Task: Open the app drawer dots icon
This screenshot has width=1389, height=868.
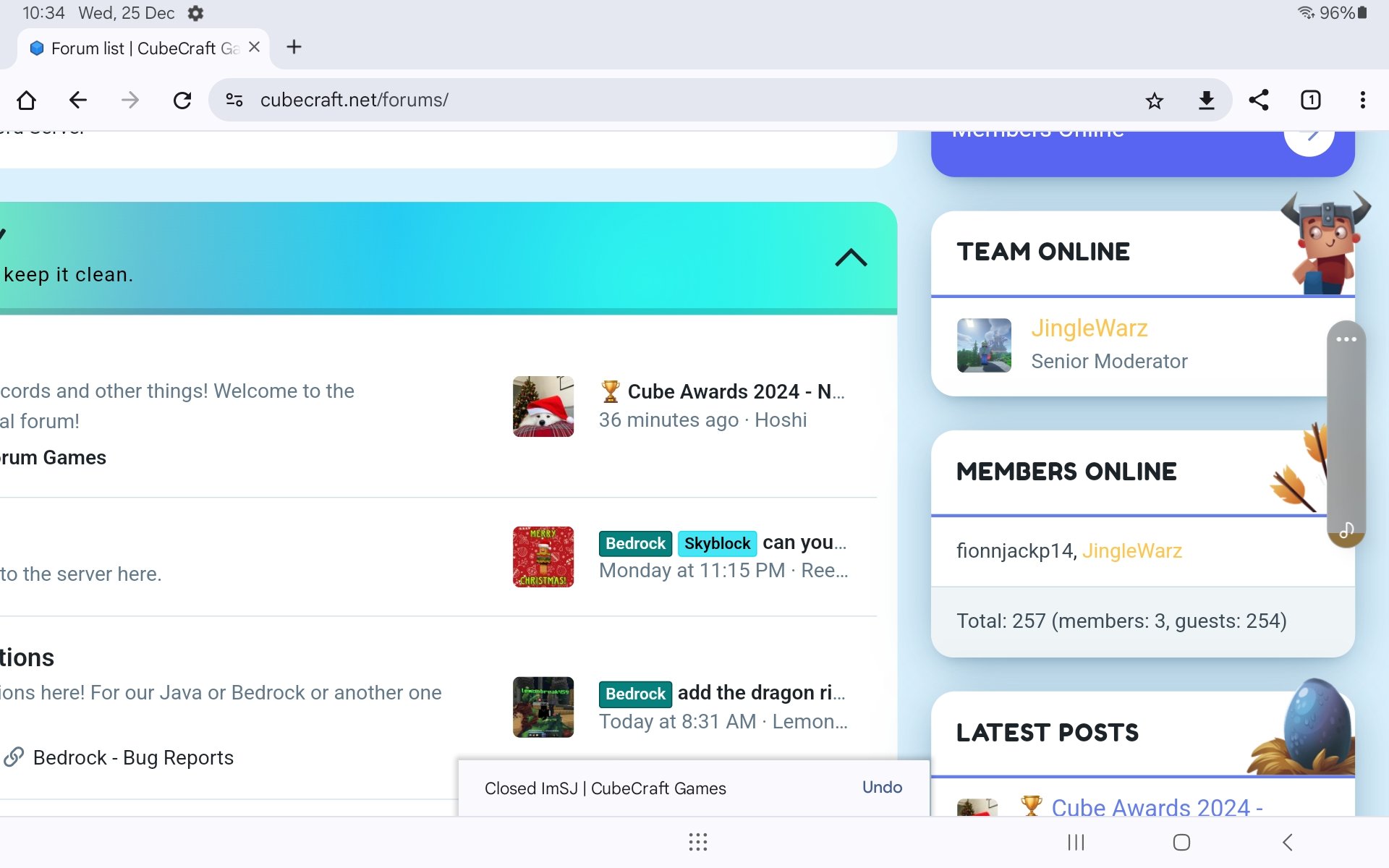Action: tap(698, 842)
